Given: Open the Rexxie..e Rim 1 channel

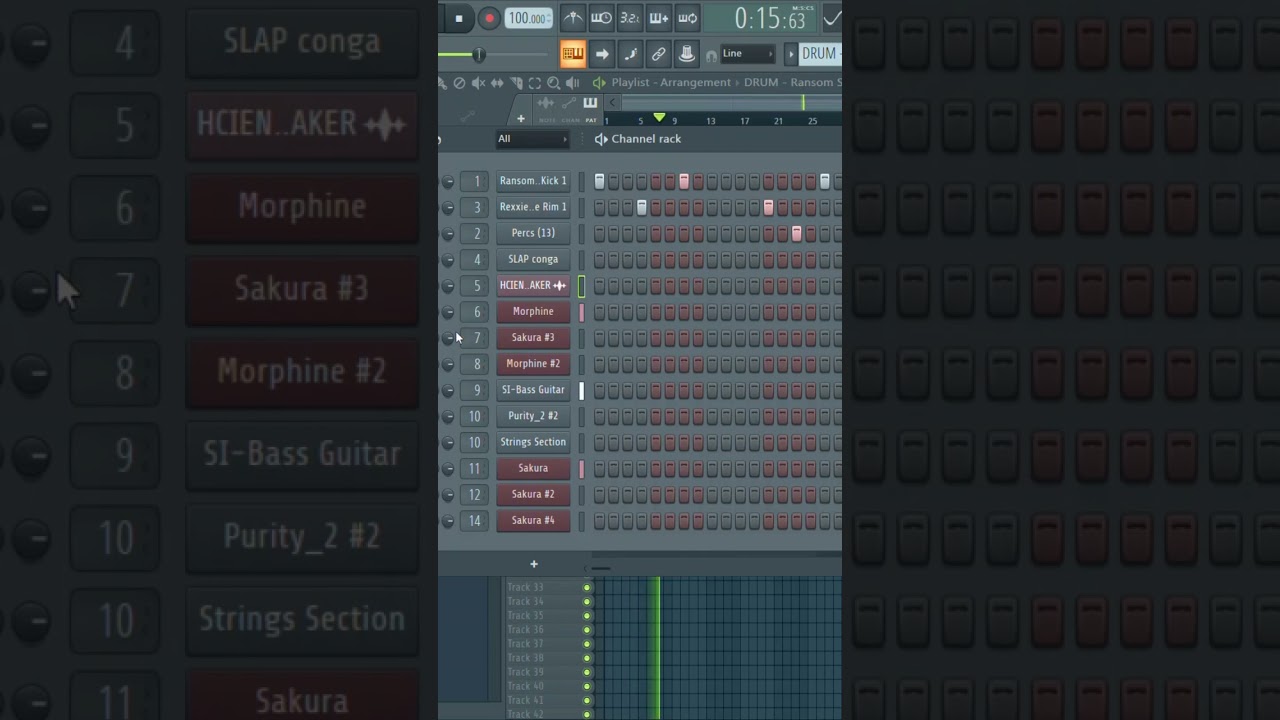Looking at the screenshot, I should tap(533, 207).
